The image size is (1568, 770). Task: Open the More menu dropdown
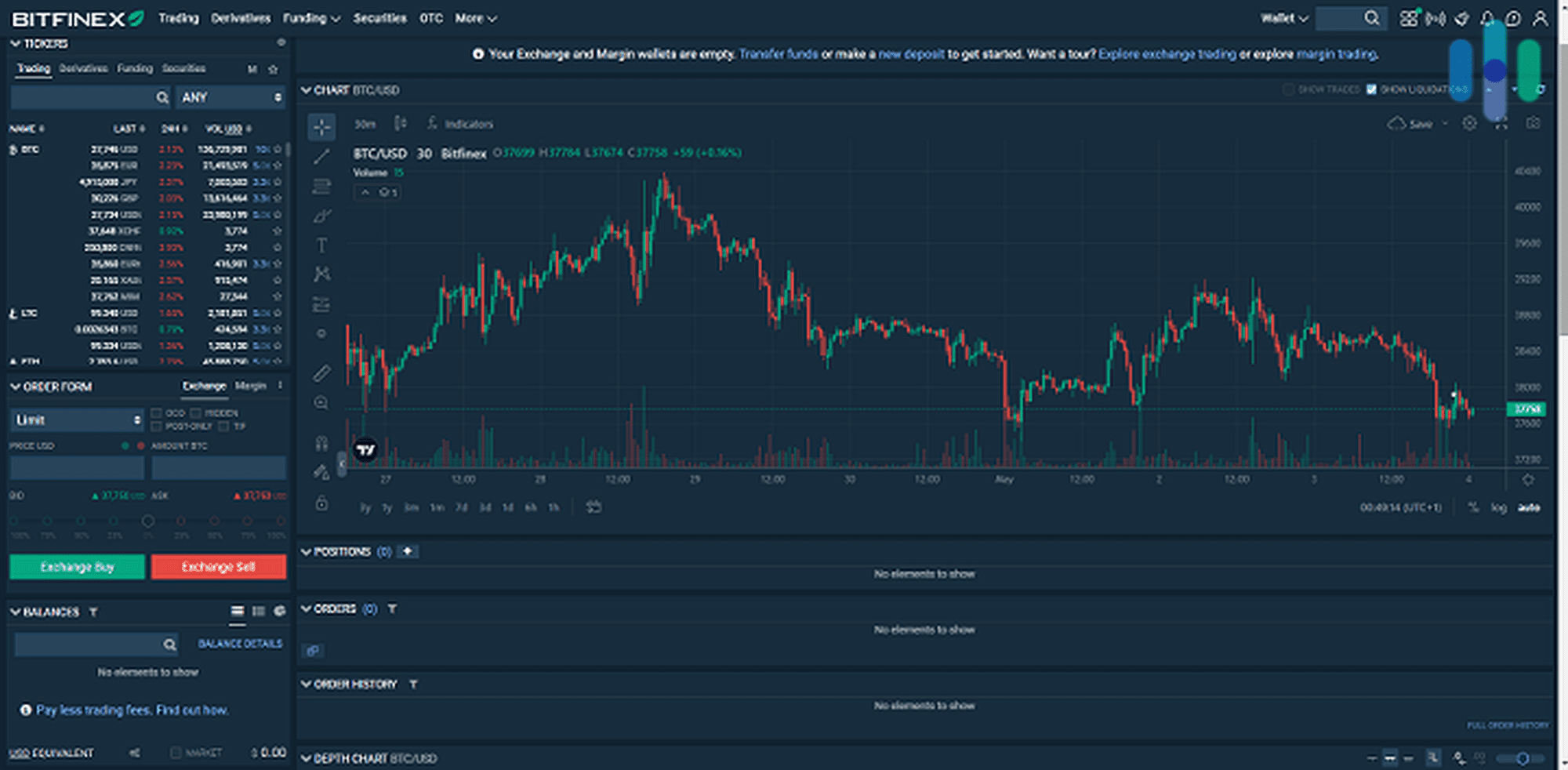coord(476,18)
